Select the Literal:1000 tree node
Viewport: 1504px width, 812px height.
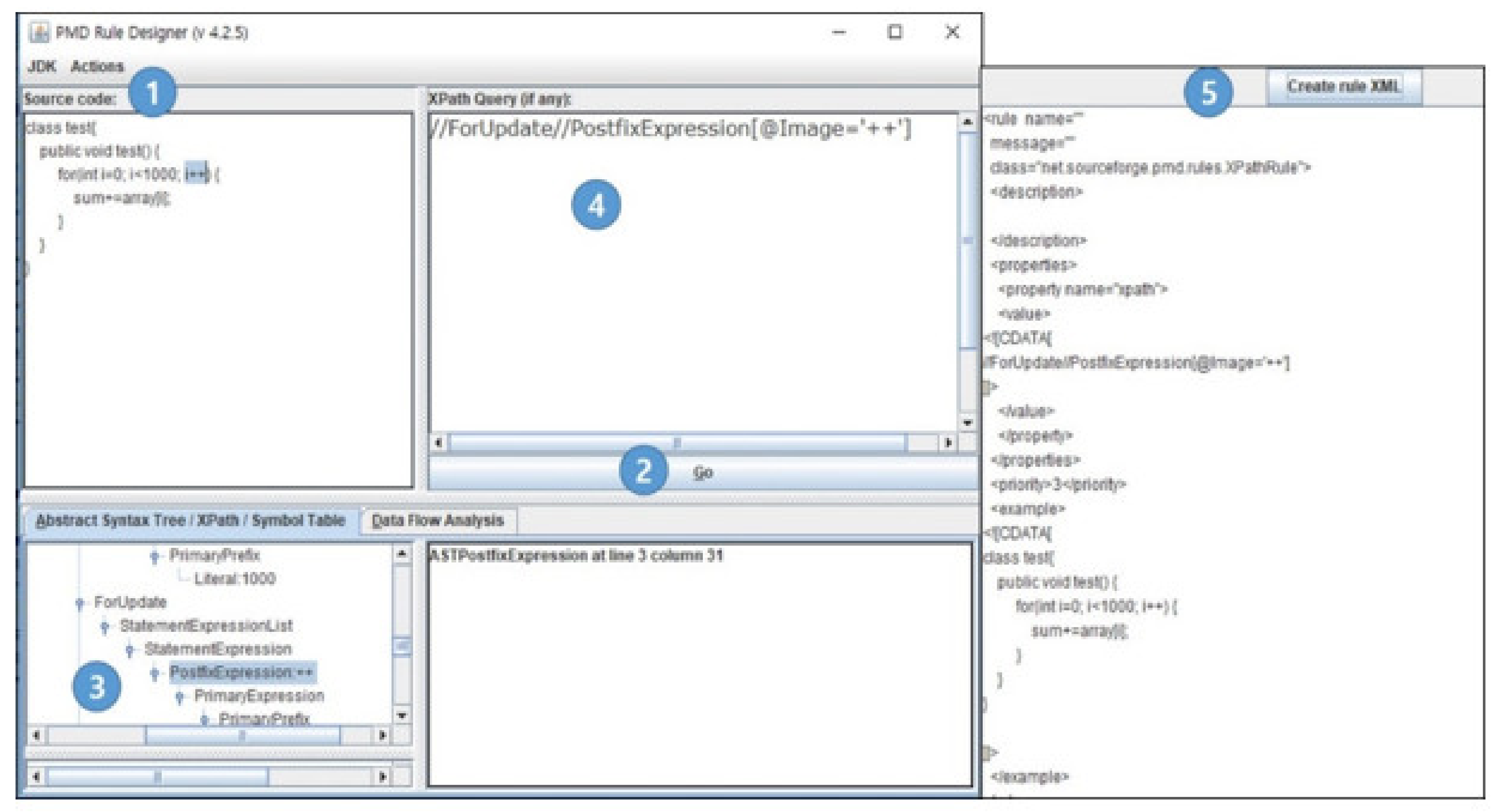point(235,578)
